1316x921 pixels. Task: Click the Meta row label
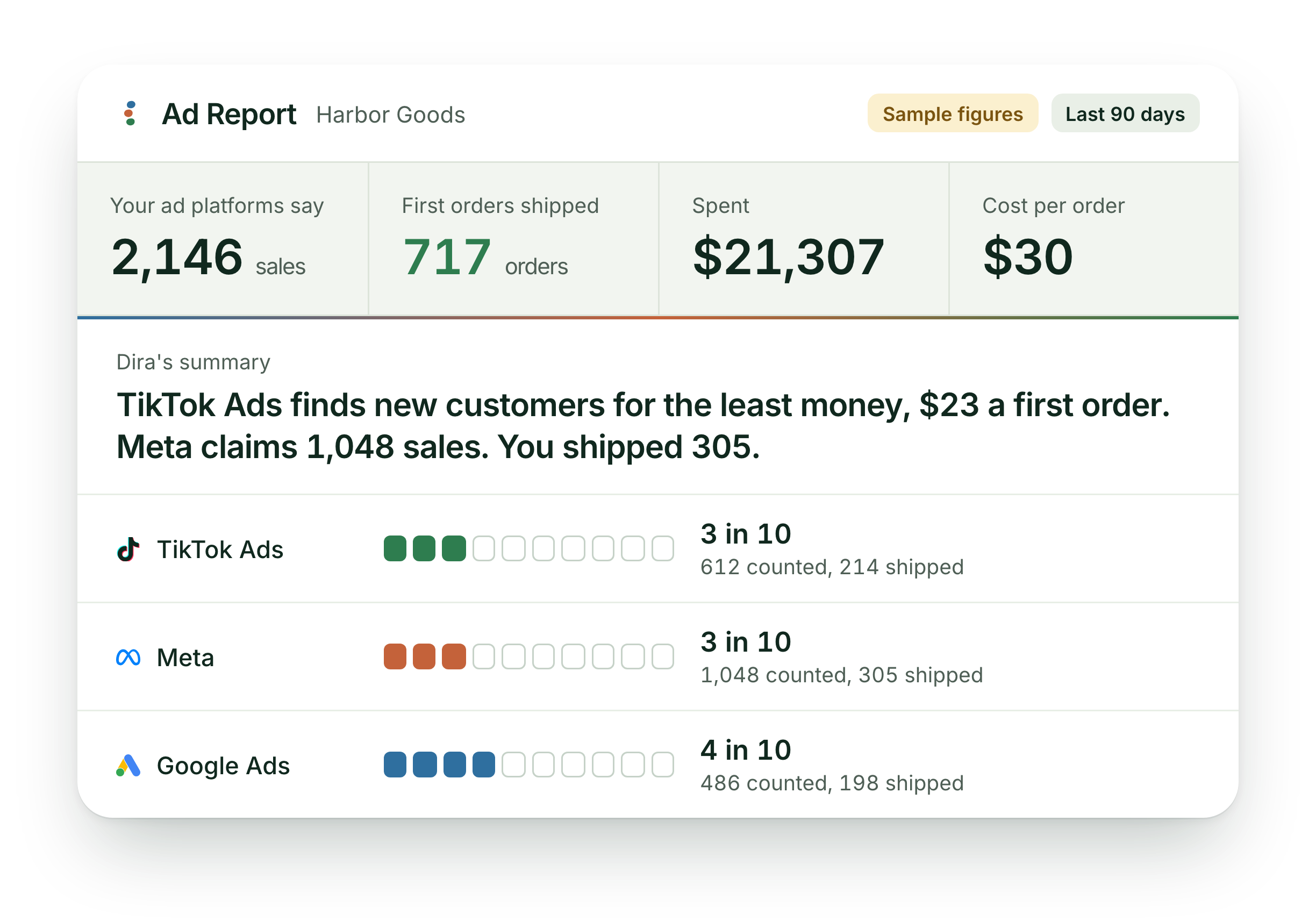185,658
